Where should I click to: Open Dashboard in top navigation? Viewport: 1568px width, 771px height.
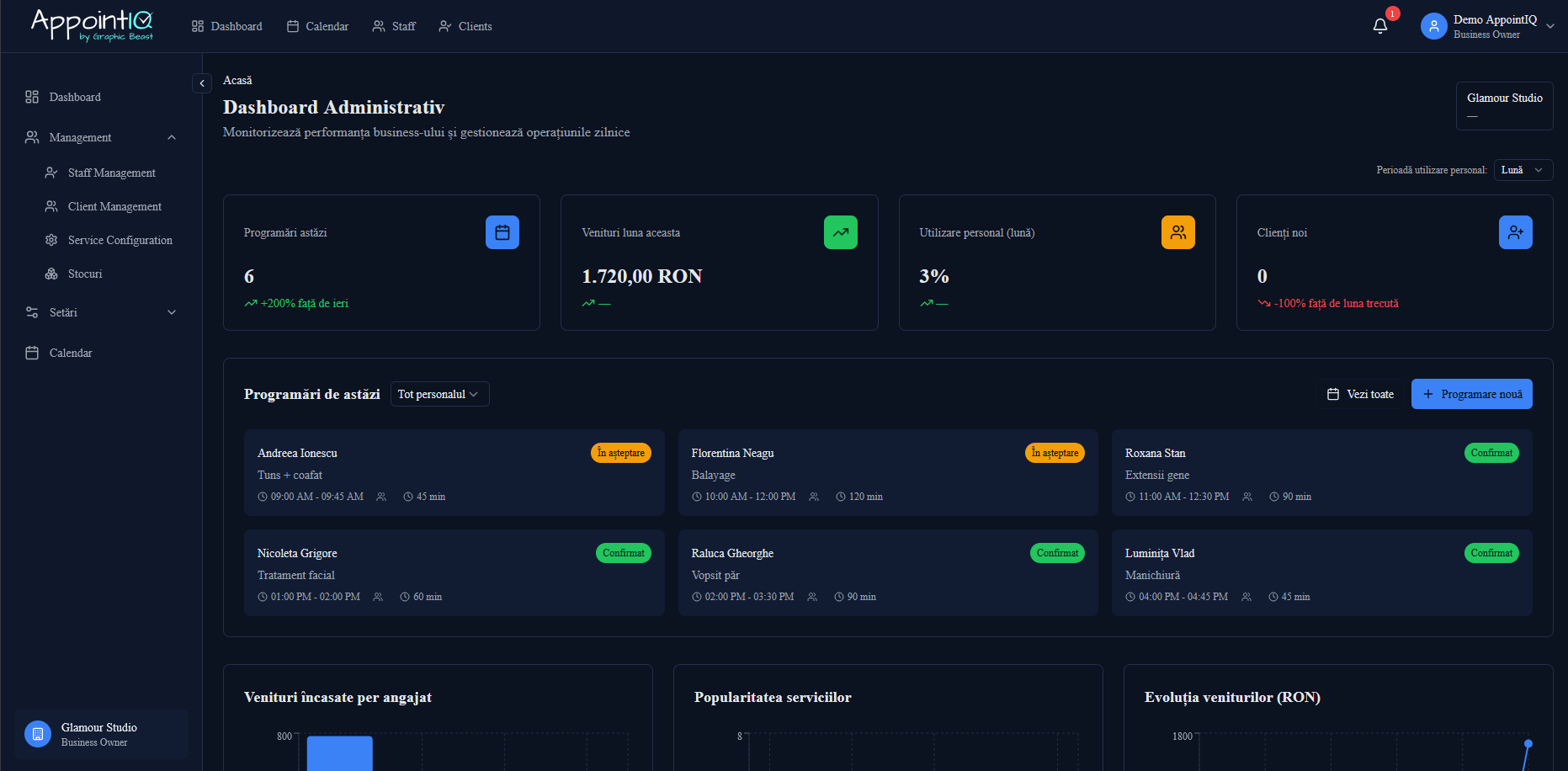pyautogui.click(x=227, y=26)
